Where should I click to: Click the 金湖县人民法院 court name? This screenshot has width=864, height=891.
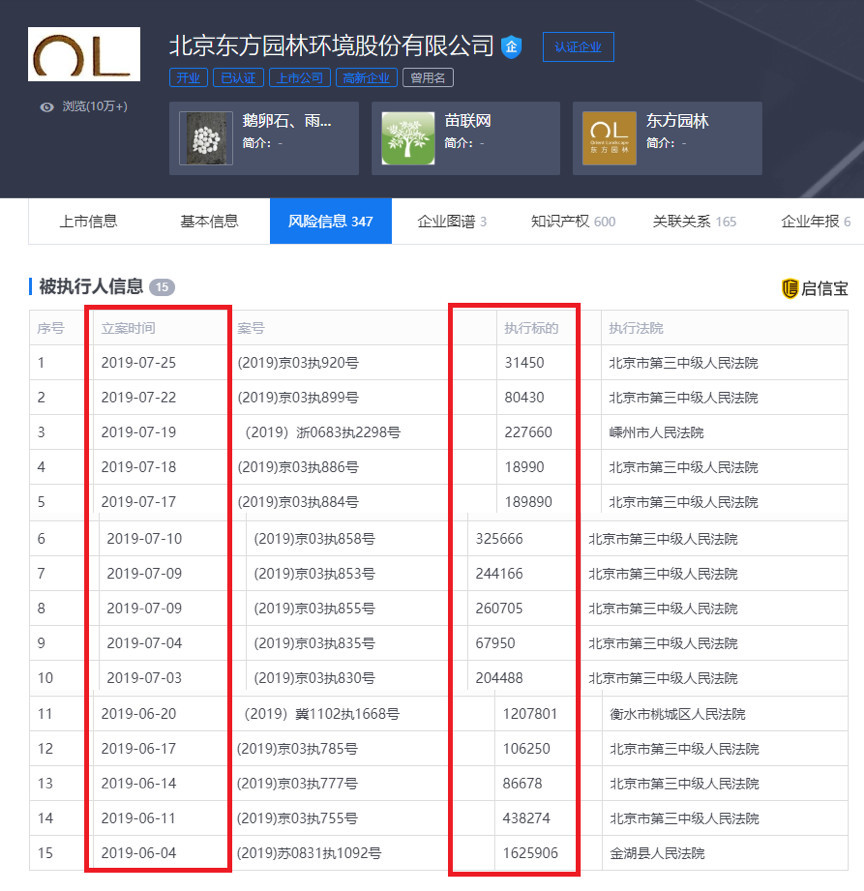657,852
